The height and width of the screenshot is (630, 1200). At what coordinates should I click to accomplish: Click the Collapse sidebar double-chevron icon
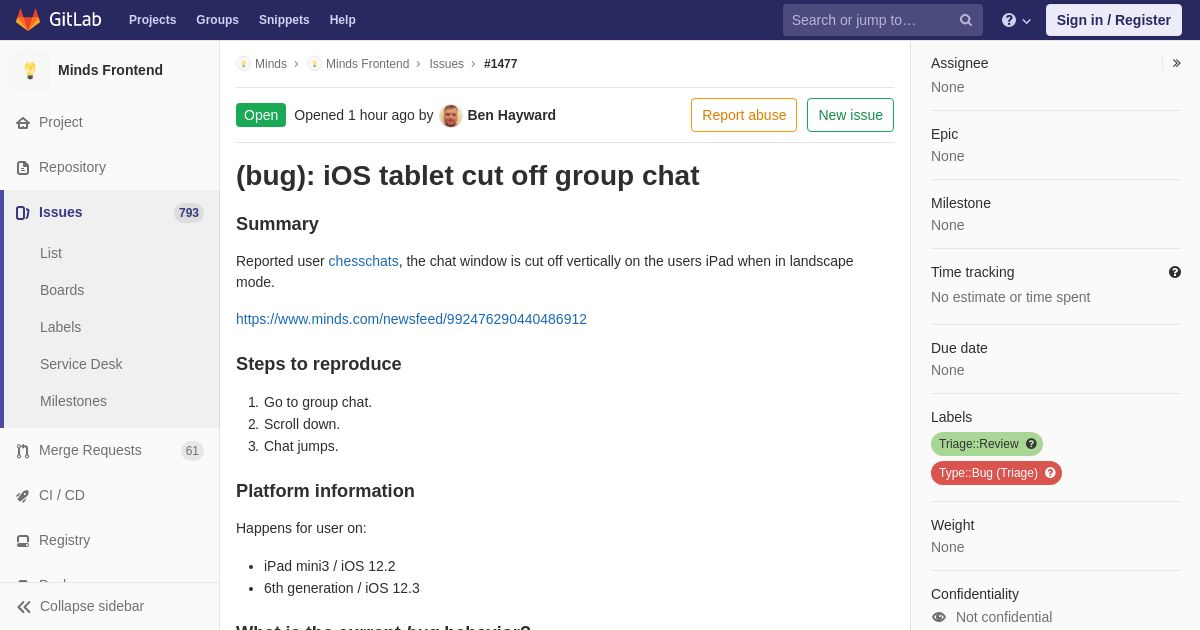(24, 607)
